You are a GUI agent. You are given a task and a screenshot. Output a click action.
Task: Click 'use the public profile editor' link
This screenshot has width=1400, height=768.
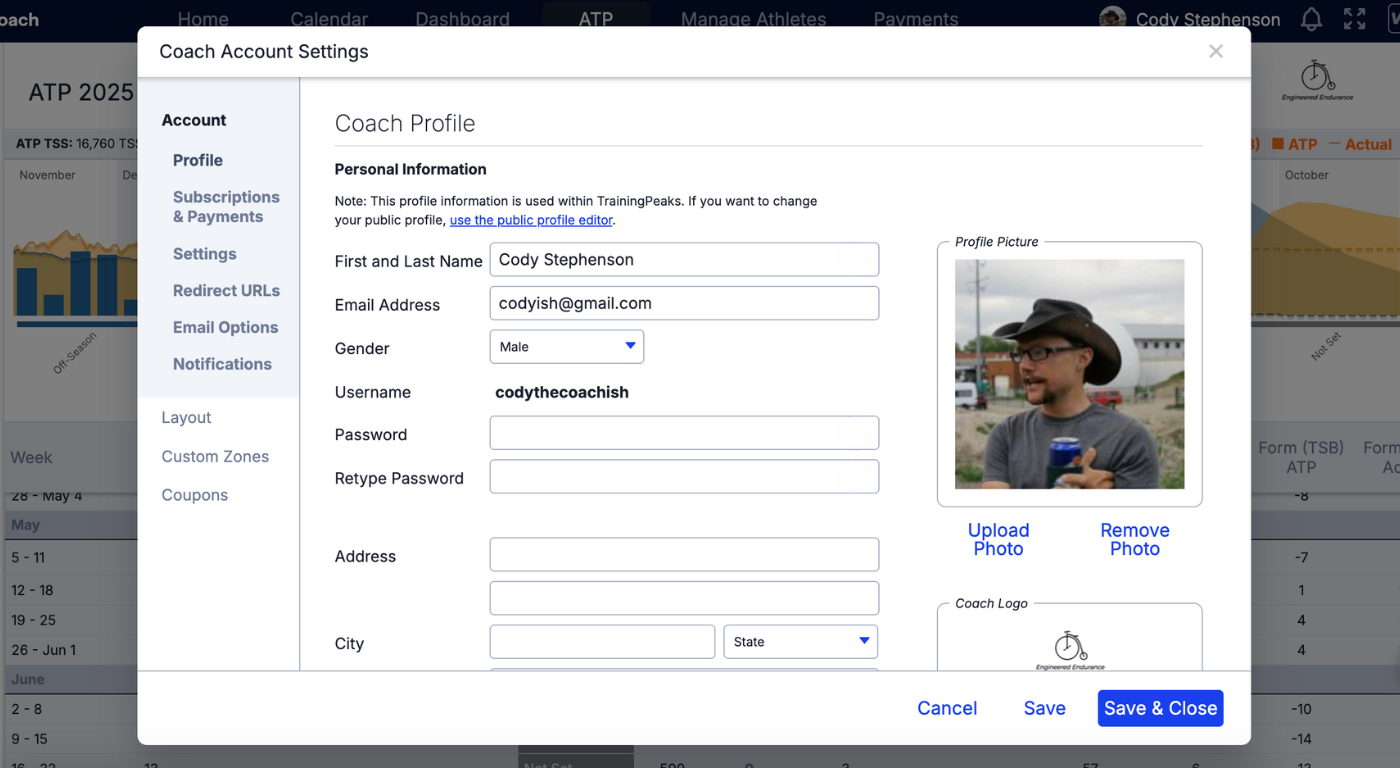pos(531,220)
